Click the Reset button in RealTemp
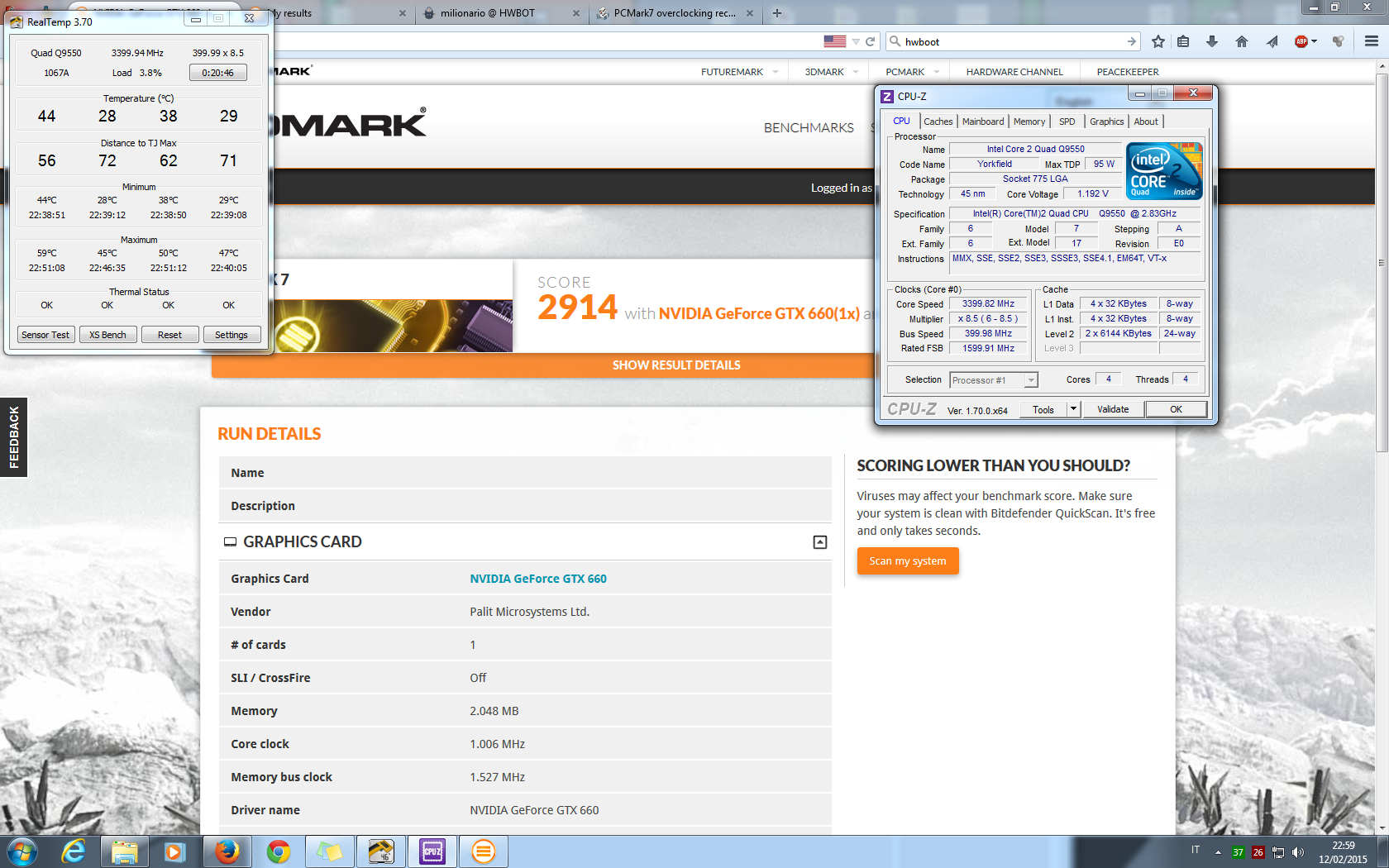Viewport: 1389px width, 868px height. click(x=170, y=335)
